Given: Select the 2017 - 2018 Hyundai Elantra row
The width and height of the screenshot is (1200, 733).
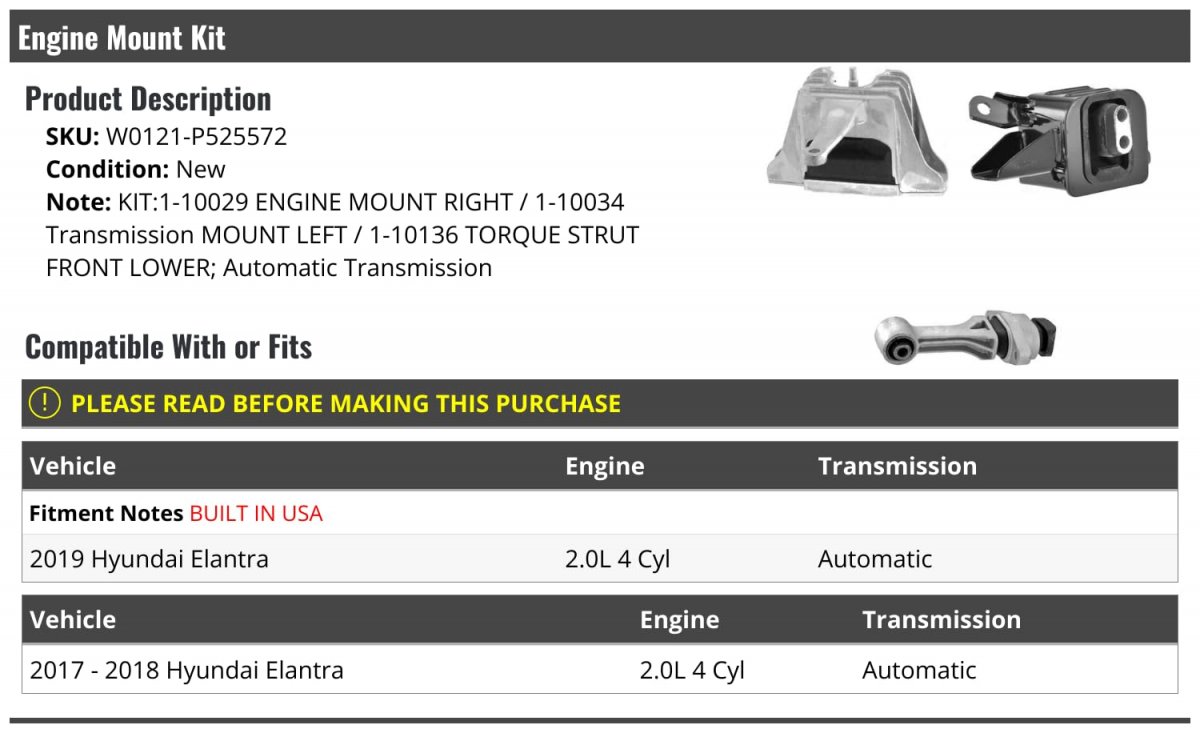Looking at the screenshot, I should (x=600, y=669).
